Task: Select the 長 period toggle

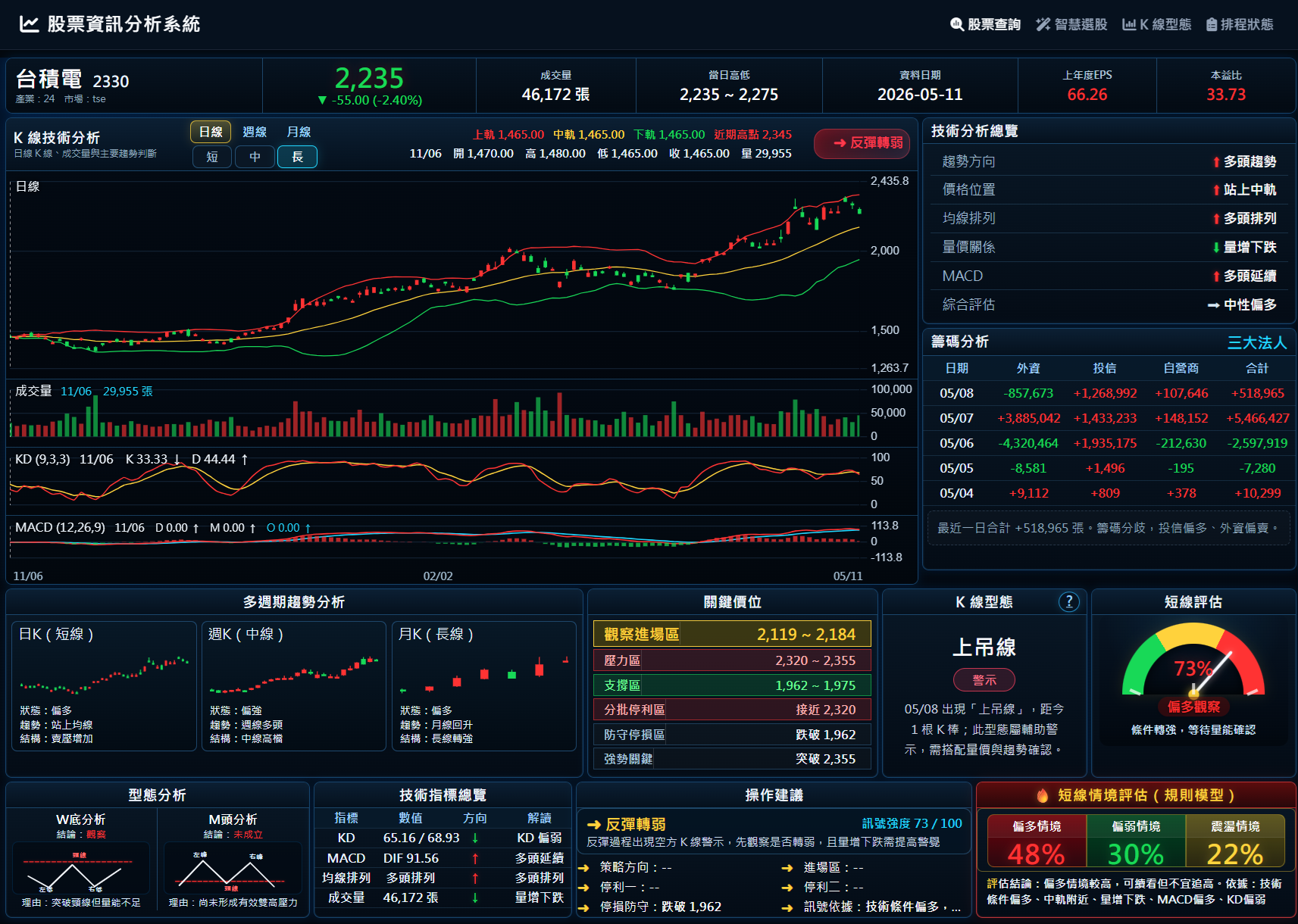Action: point(298,157)
